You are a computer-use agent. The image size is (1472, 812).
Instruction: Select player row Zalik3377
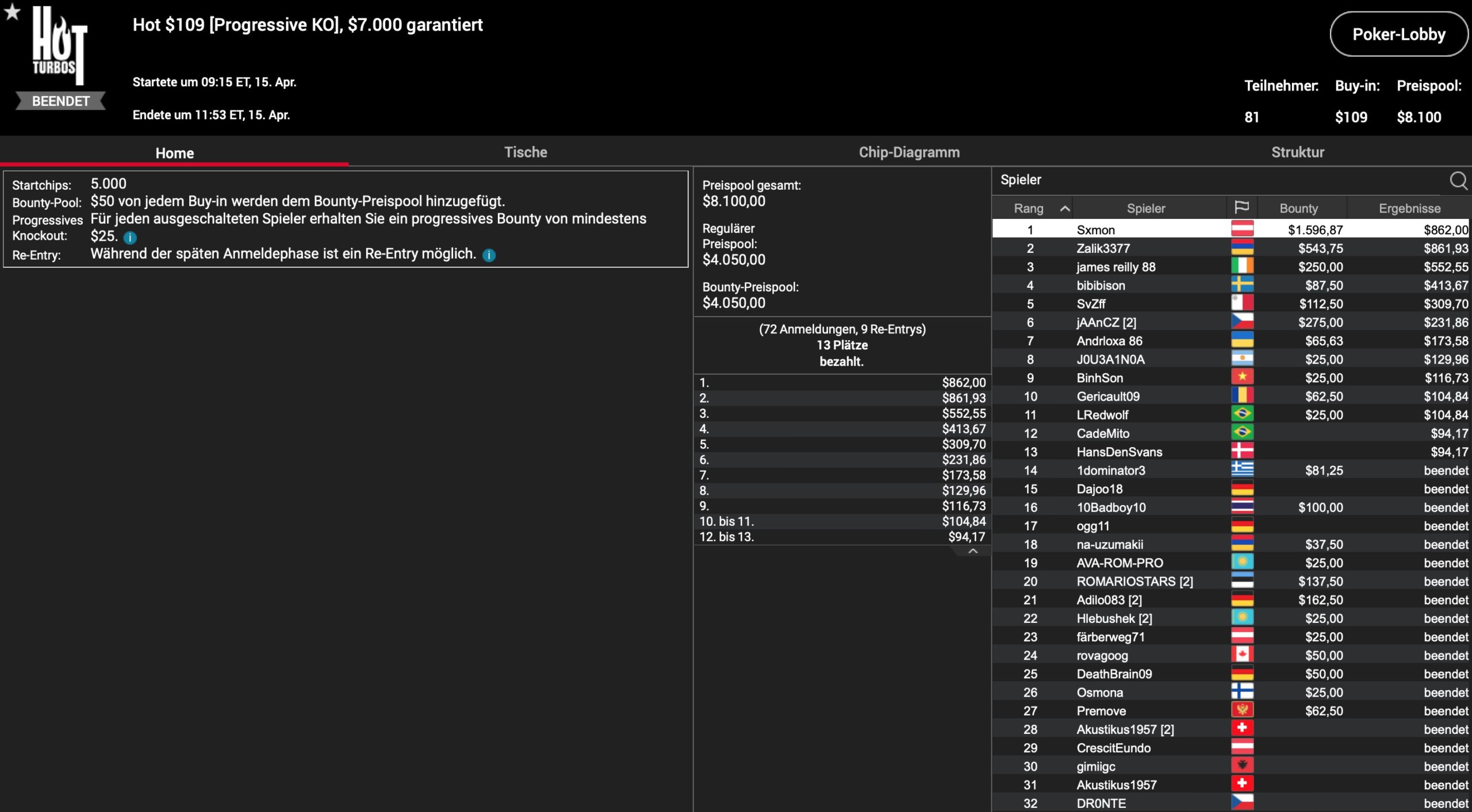(x=1103, y=248)
